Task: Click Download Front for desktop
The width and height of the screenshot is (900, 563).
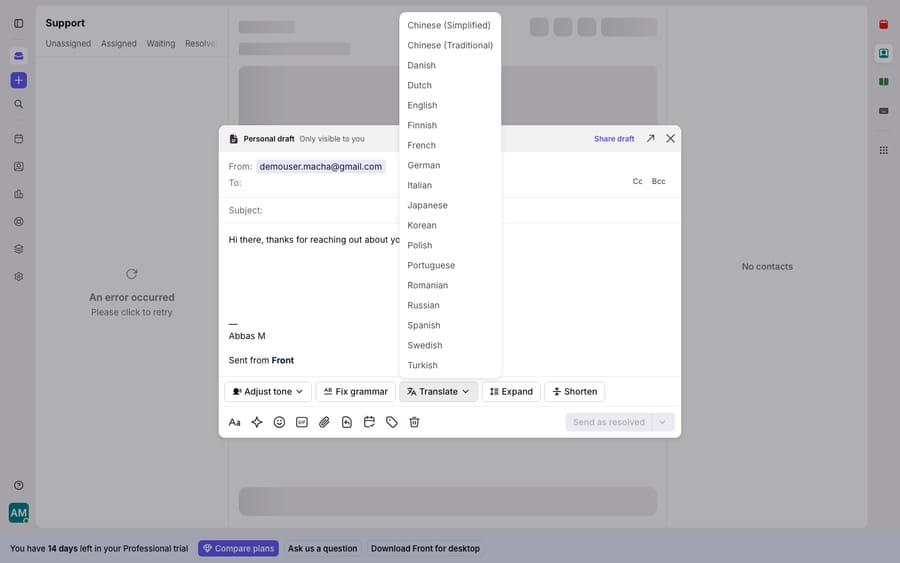Action: coord(425,549)
